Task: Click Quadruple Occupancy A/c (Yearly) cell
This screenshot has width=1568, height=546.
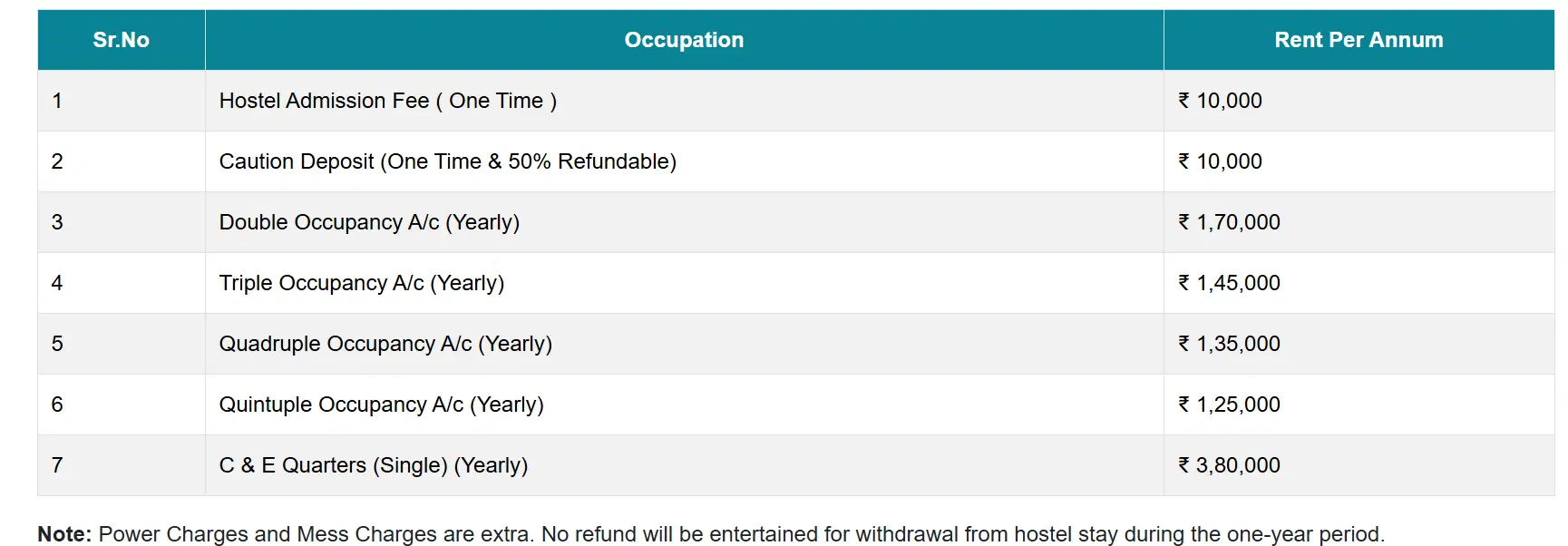Action: click(385, 344)
